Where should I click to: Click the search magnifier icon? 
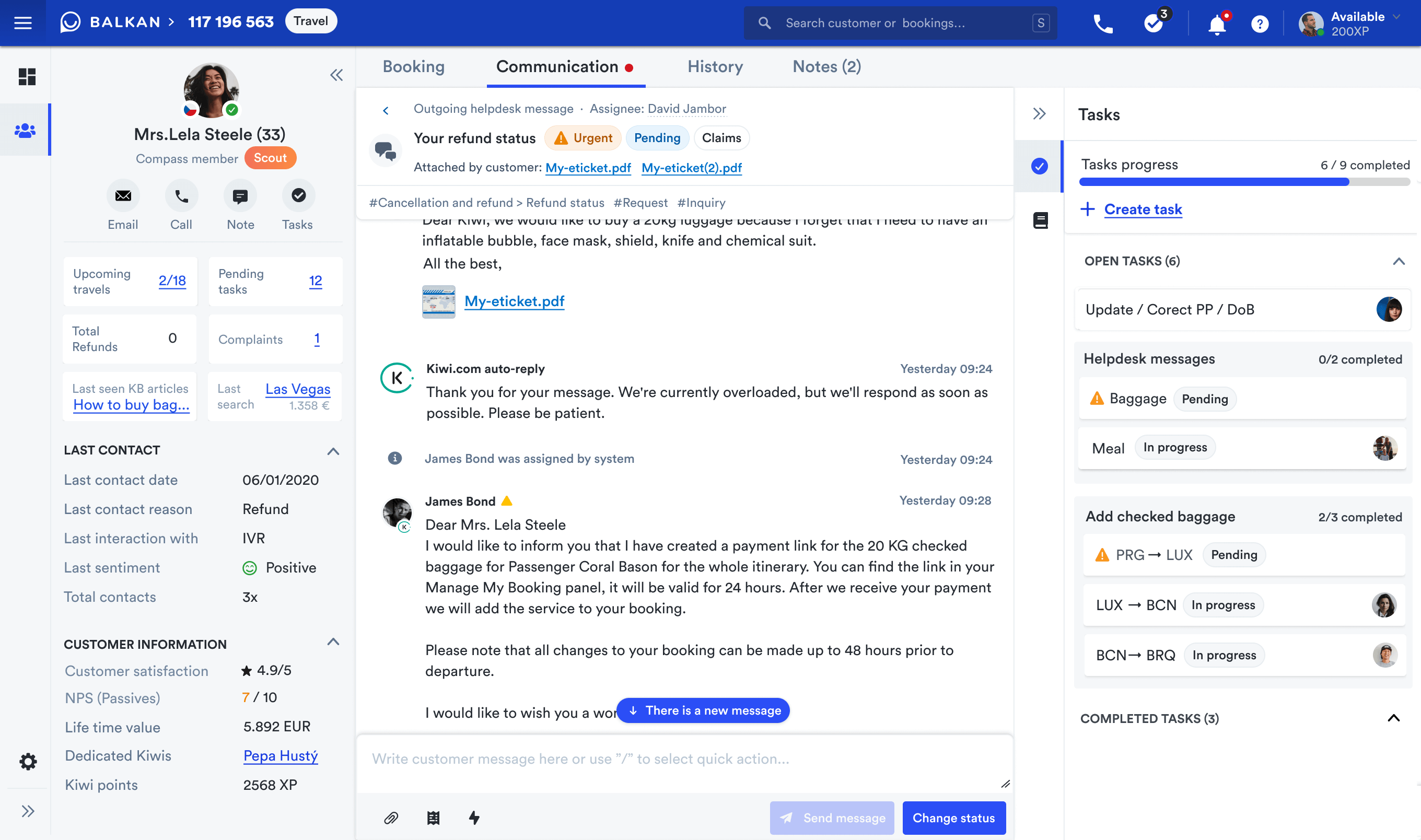click(x=764, y=23)
